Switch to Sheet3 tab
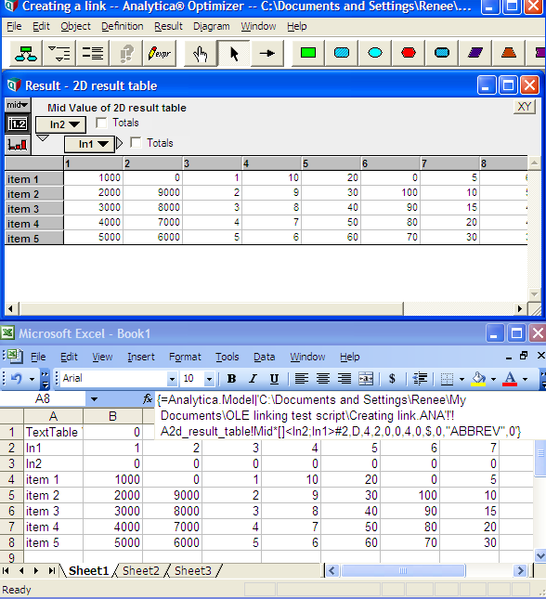The width and height of the screenshot is (546, 599). [x=193, y=571]
